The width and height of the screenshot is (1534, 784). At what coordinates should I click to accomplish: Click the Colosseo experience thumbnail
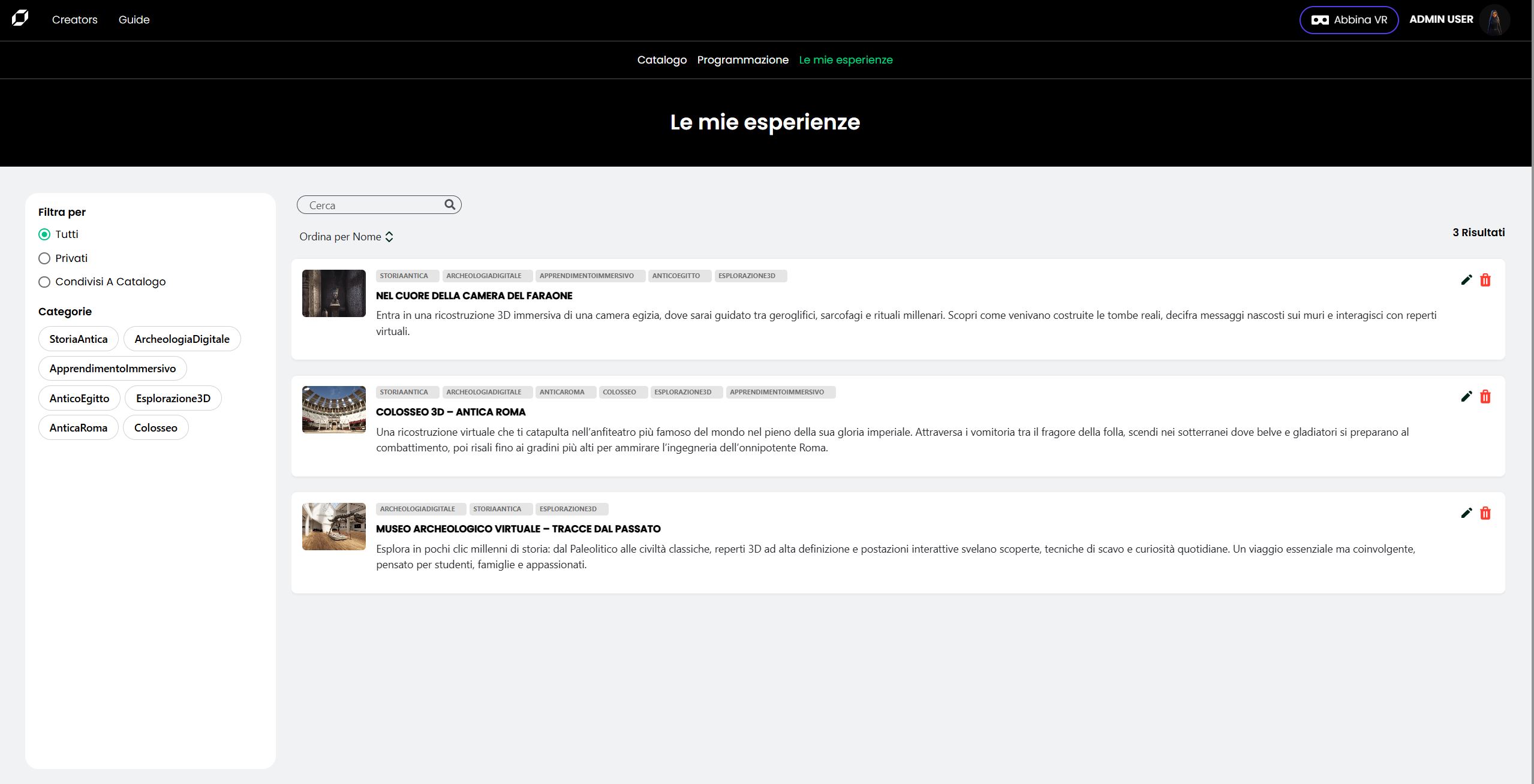point(333,410)
